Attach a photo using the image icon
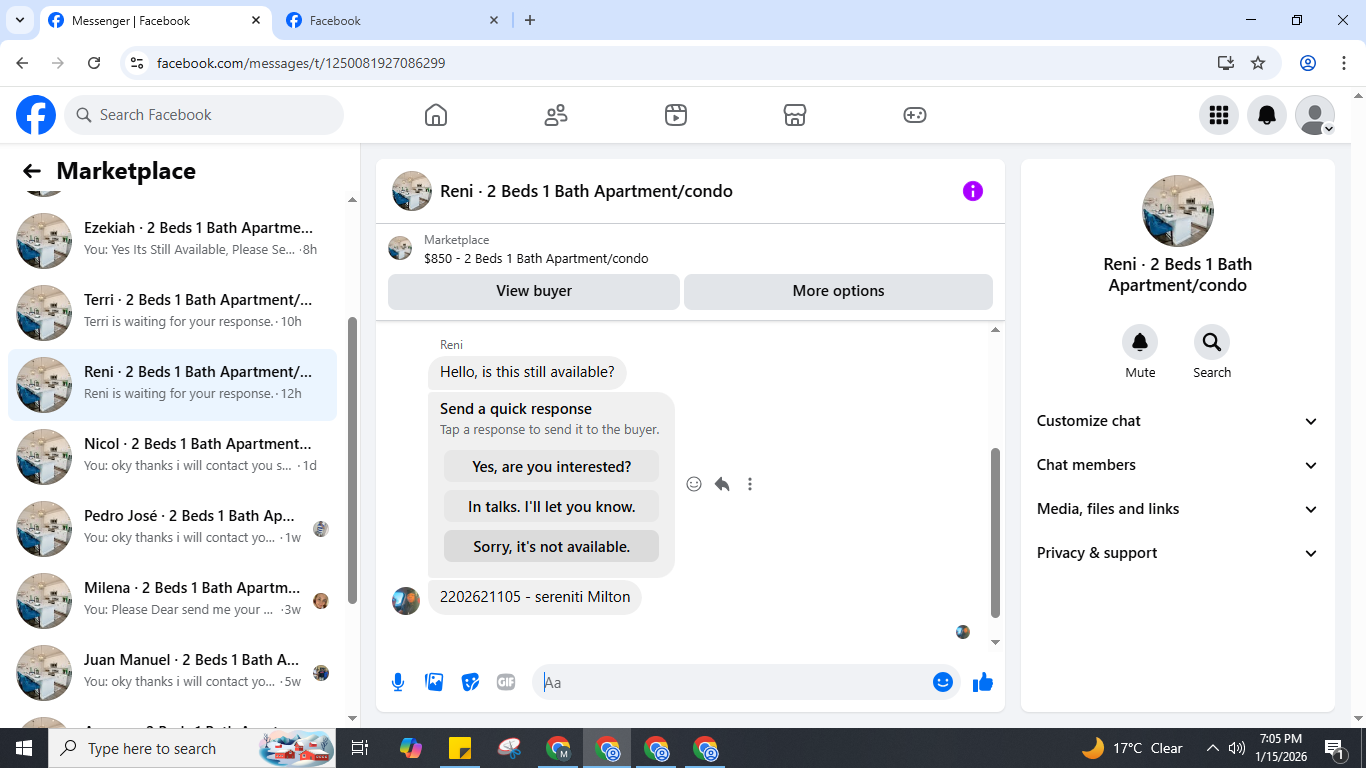The width and height of the screenshot is (1366, 768). 434,682
